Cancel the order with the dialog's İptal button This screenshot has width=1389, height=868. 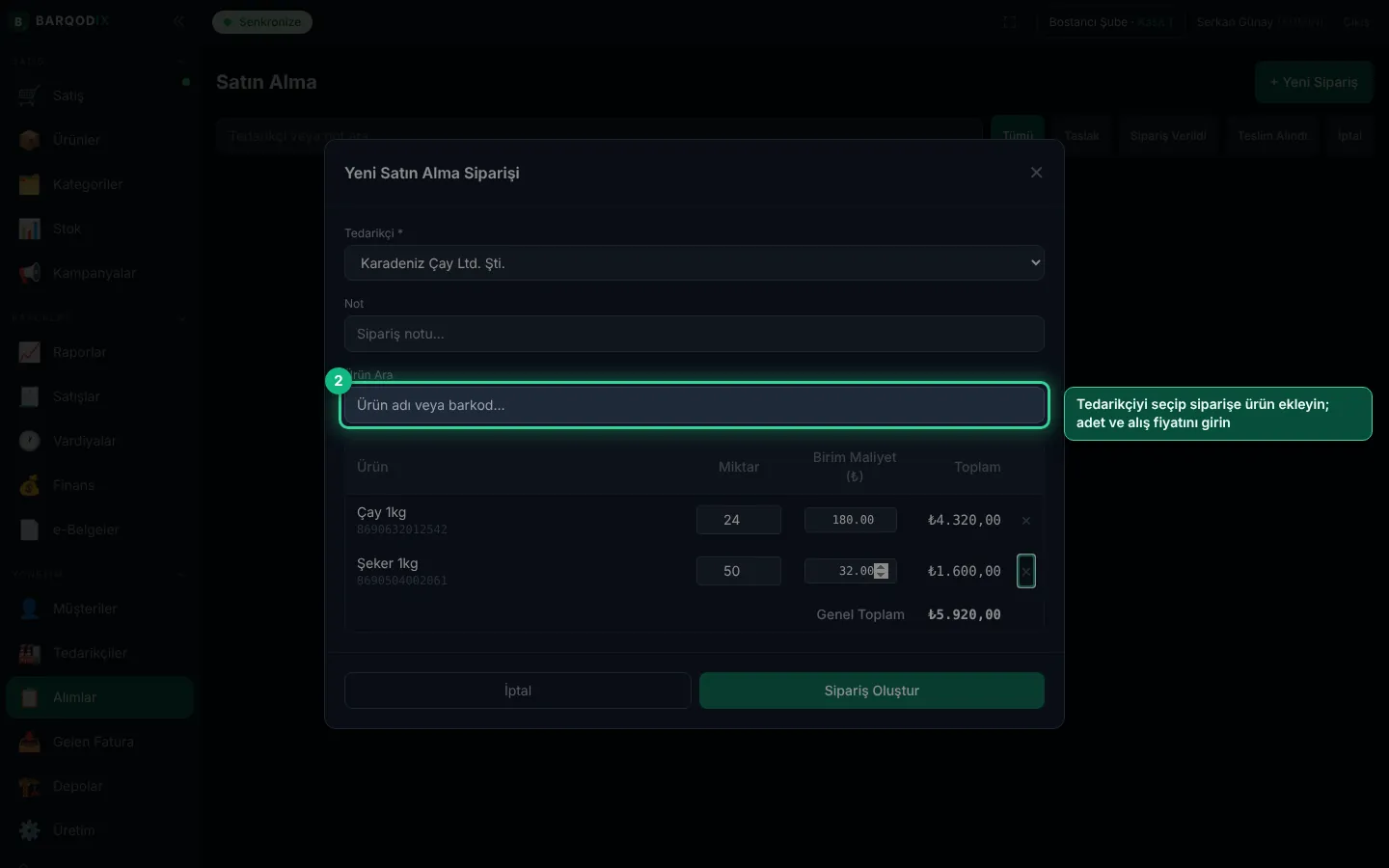518,691
